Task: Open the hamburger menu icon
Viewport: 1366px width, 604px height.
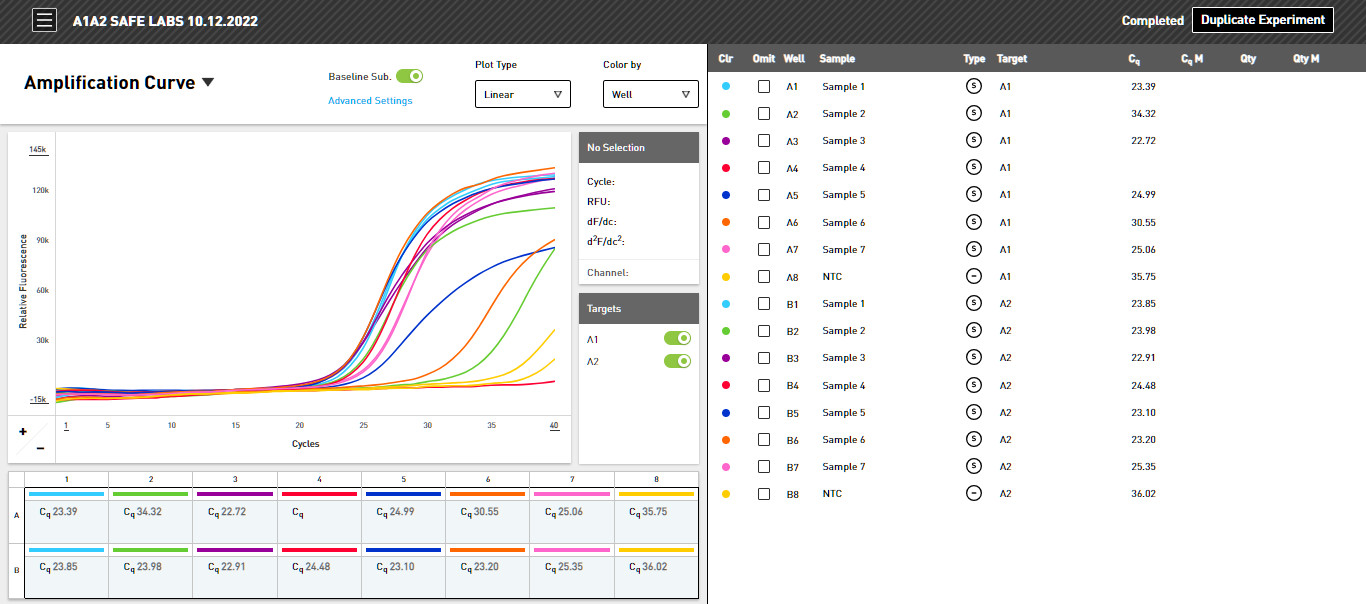Action: [x=45, y=20]
